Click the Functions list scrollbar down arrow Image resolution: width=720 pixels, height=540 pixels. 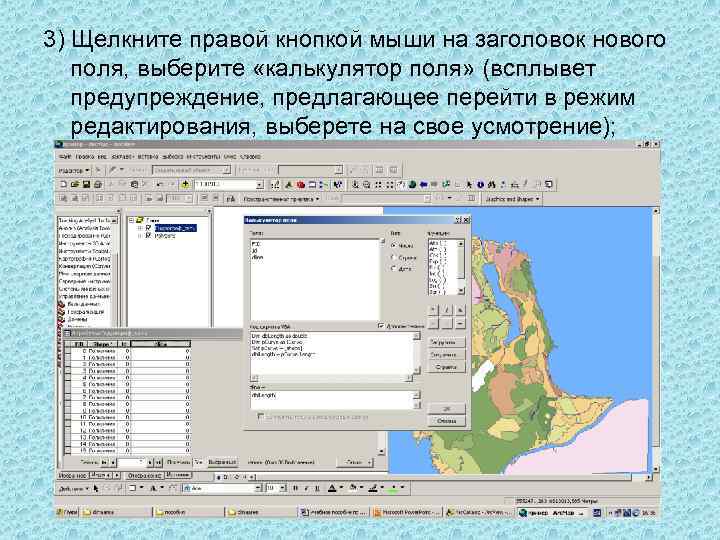461,291
